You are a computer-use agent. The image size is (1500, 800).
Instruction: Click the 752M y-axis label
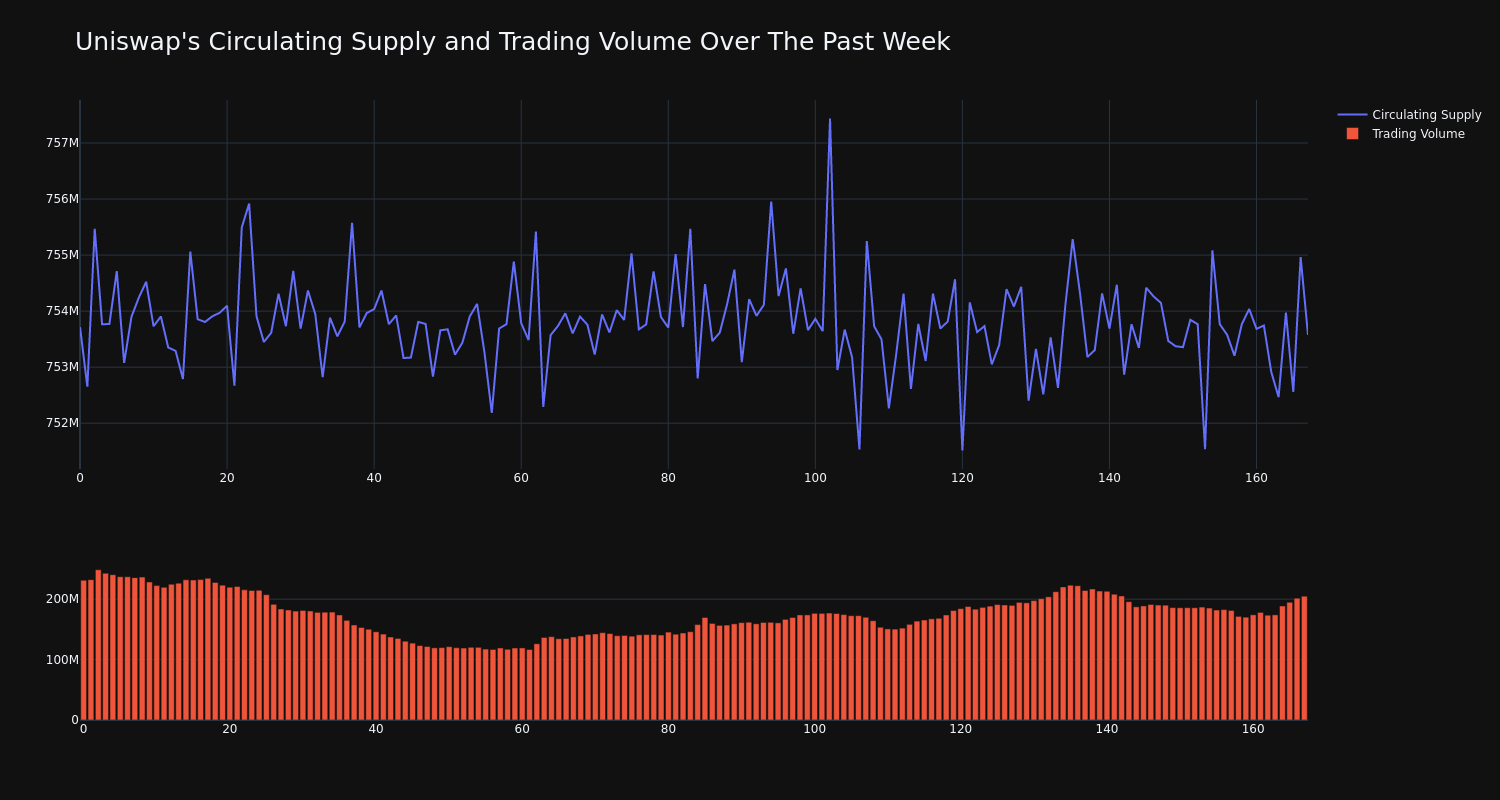[62, 423]
